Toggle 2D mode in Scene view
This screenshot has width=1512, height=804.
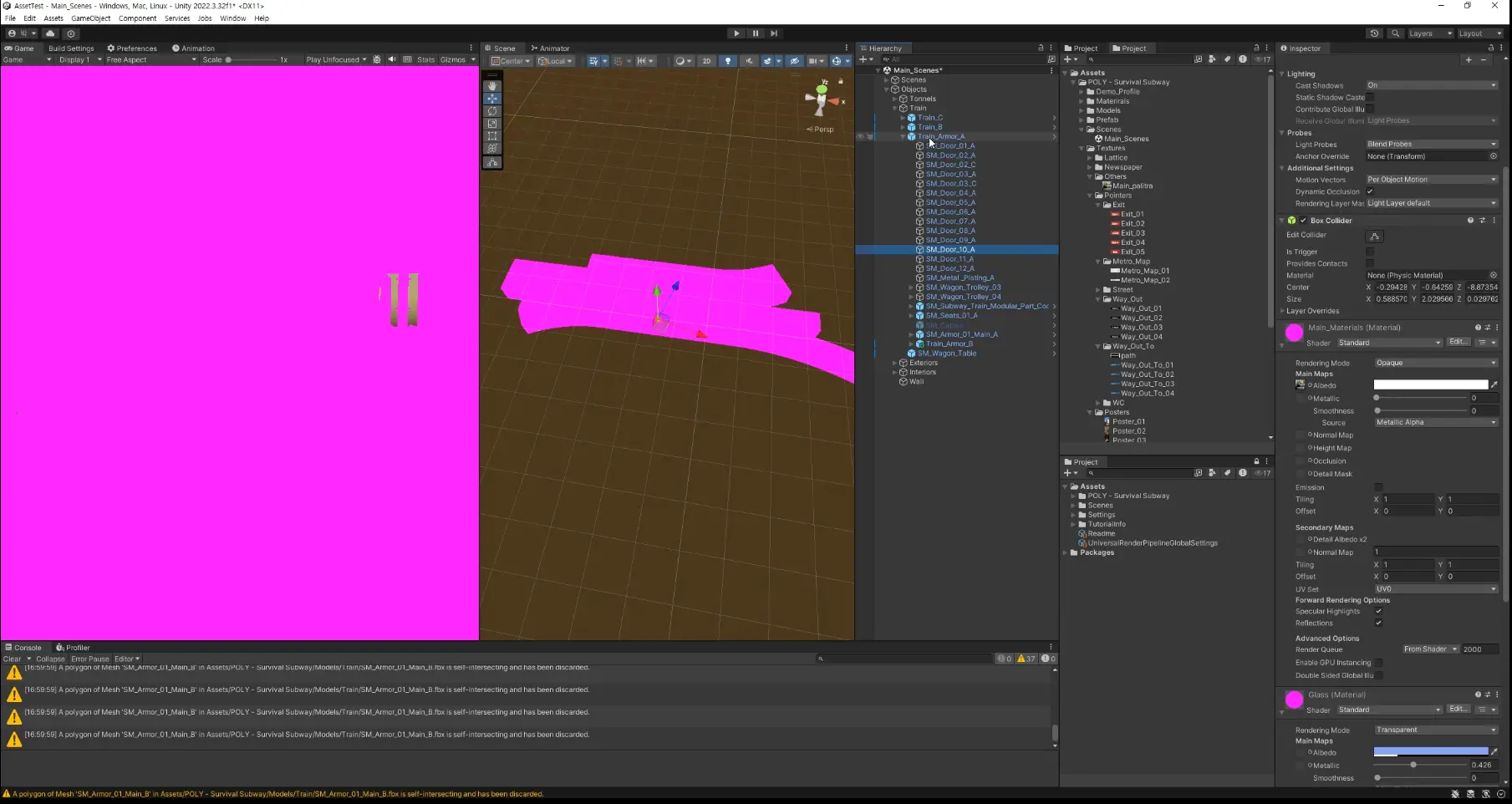(707, 61)
